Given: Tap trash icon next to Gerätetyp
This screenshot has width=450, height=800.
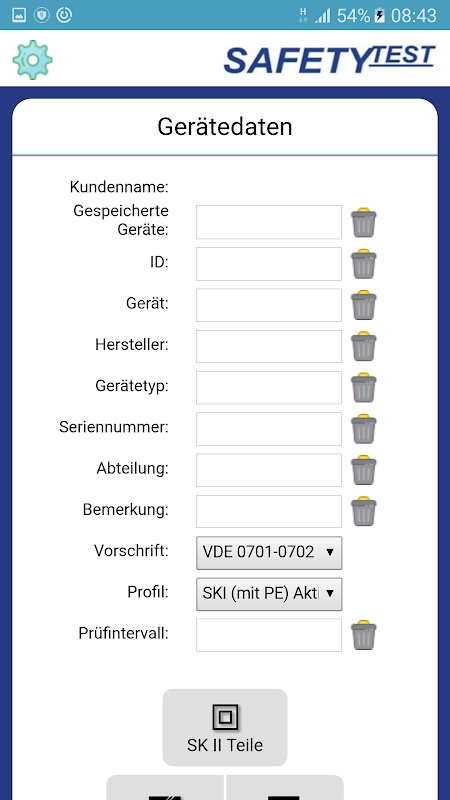Looking at the screenshot, I should pos(363,387).
